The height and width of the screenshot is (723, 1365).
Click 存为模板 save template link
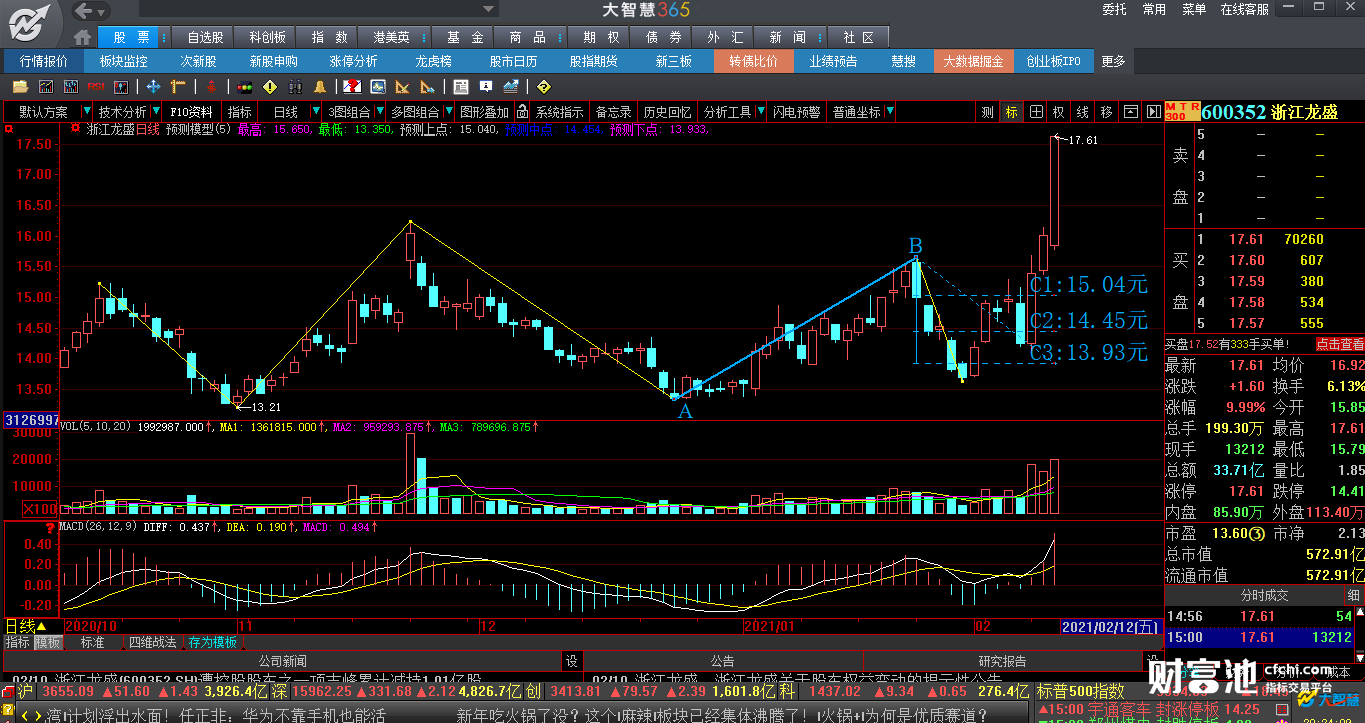(212, 642)
